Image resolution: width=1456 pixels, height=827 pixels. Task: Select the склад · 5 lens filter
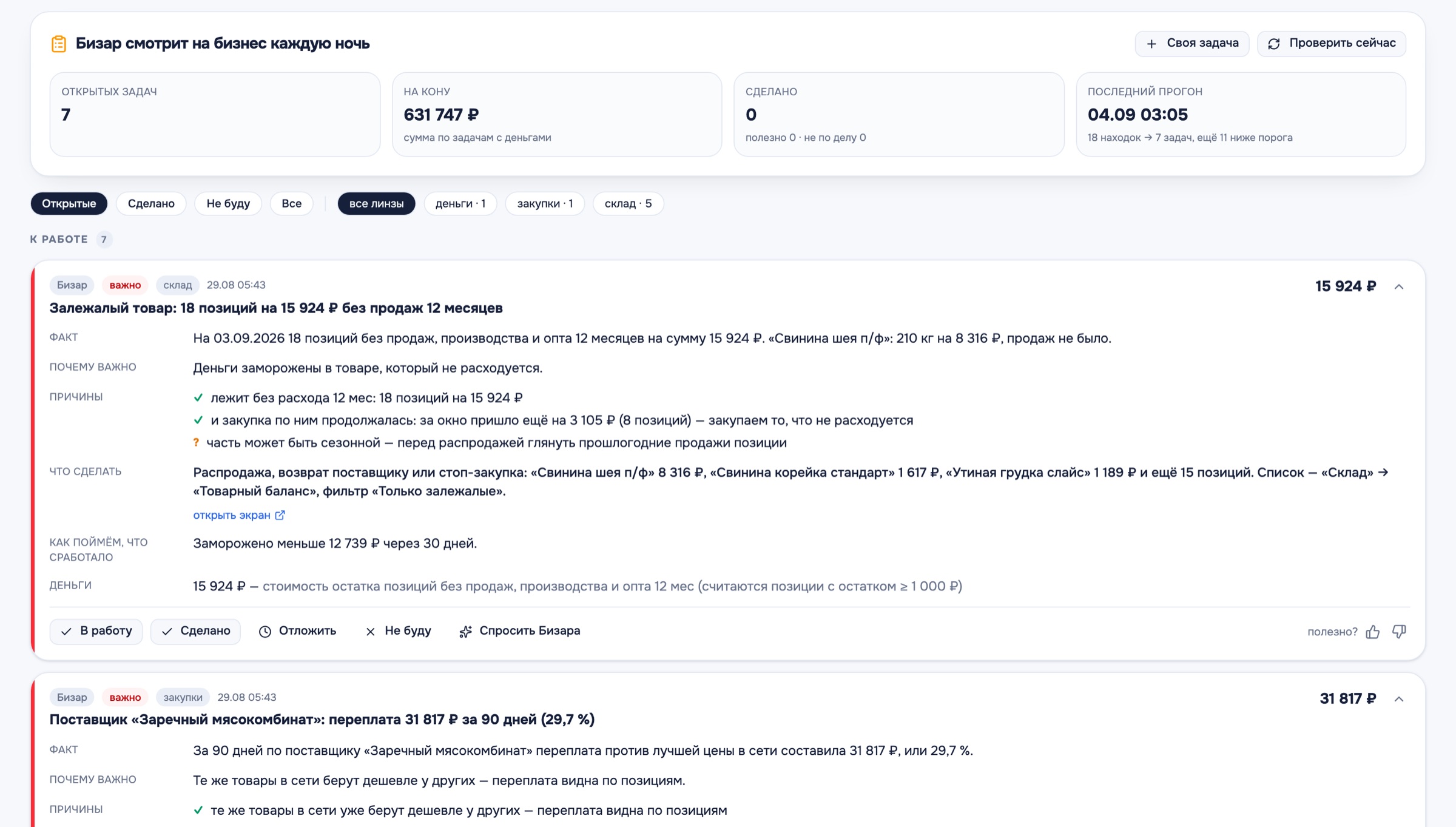click(x=629, y=203)
